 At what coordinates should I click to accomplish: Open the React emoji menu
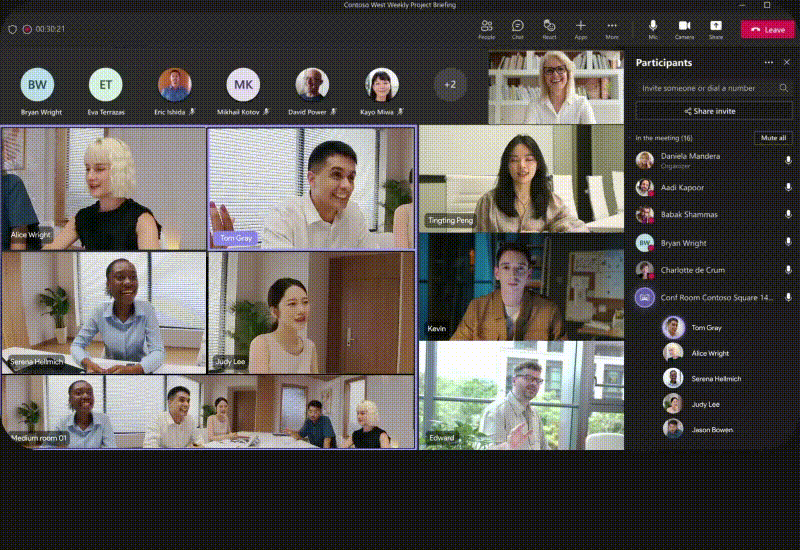[549, 25]
